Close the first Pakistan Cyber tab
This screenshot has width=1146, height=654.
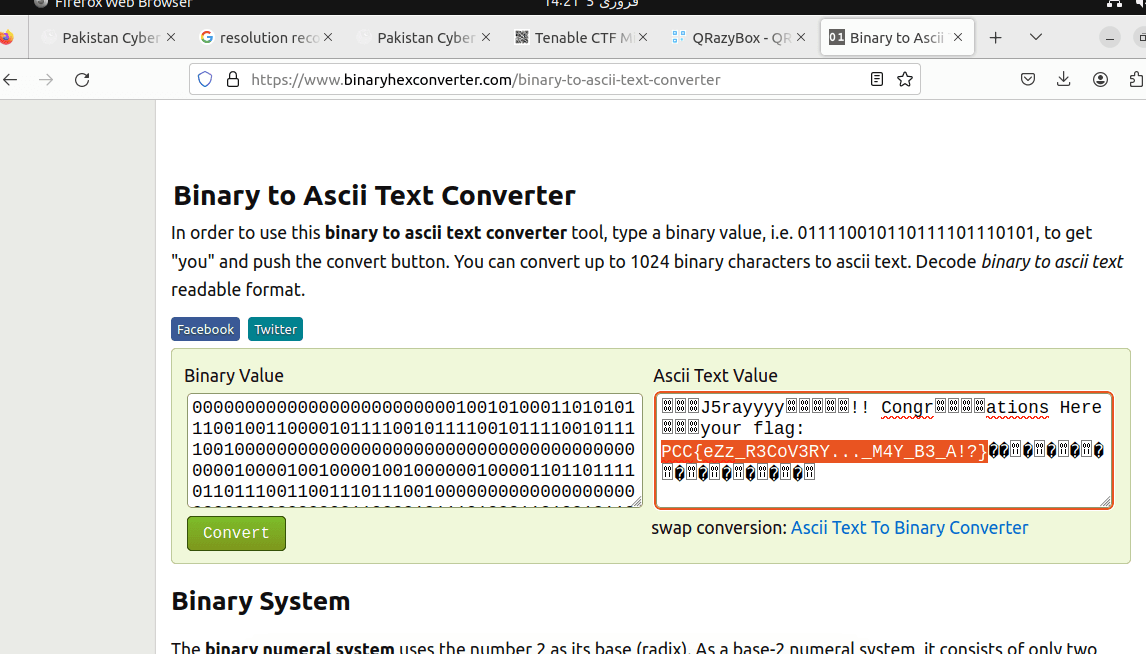coord(171,38)
